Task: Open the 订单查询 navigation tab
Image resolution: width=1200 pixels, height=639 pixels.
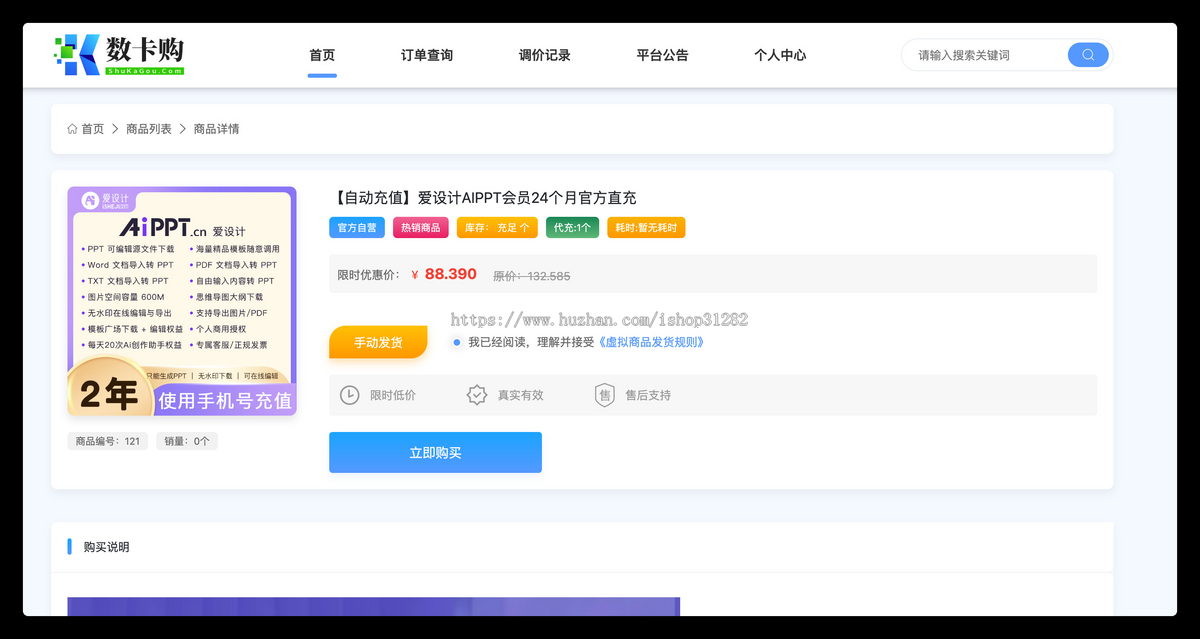Action: point(427,55)
